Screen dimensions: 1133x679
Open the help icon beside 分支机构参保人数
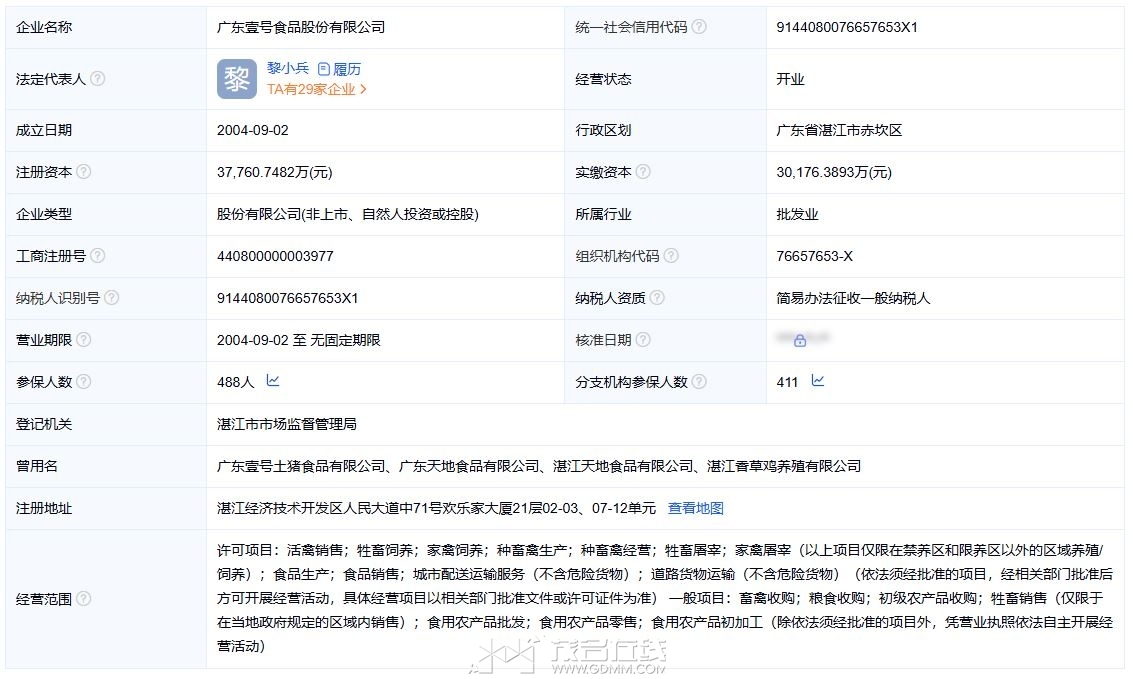[699, 381]
